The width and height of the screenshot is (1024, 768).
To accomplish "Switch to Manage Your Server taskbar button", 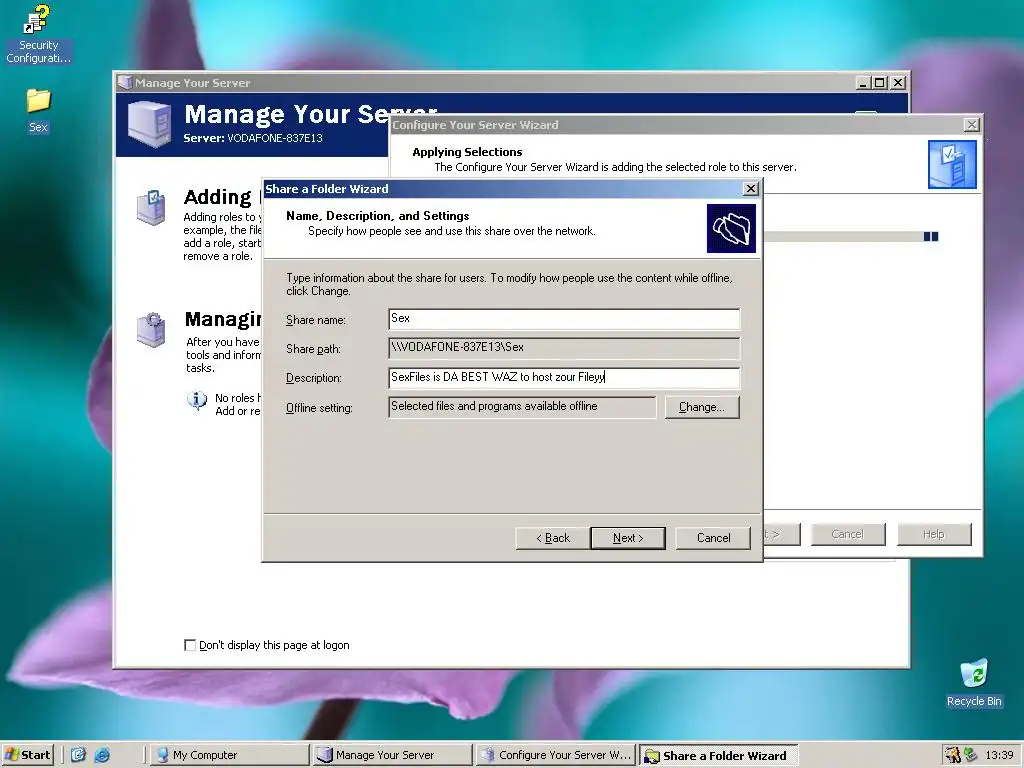I will tap(392, 755).
